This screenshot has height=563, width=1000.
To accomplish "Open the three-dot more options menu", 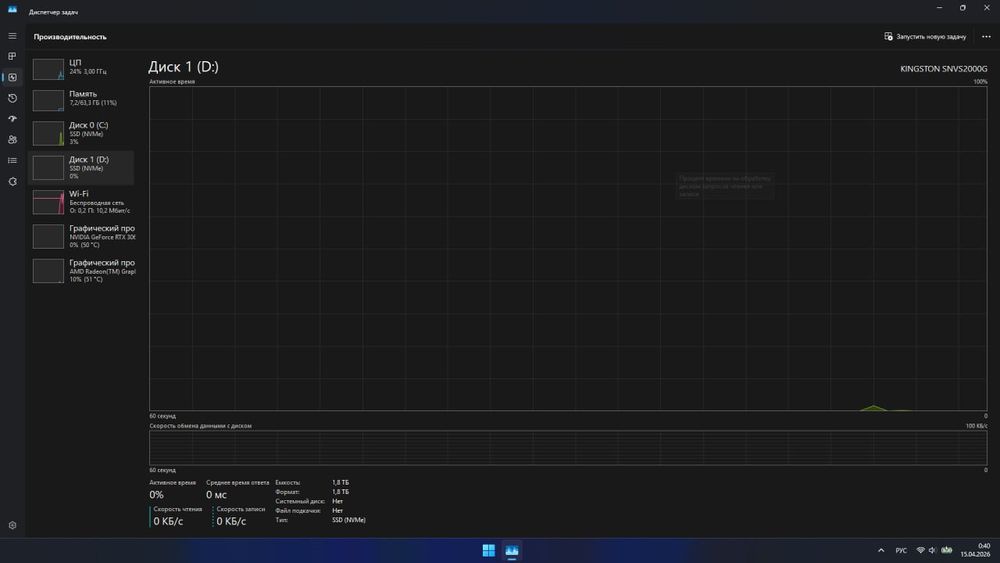I will 986,36.
